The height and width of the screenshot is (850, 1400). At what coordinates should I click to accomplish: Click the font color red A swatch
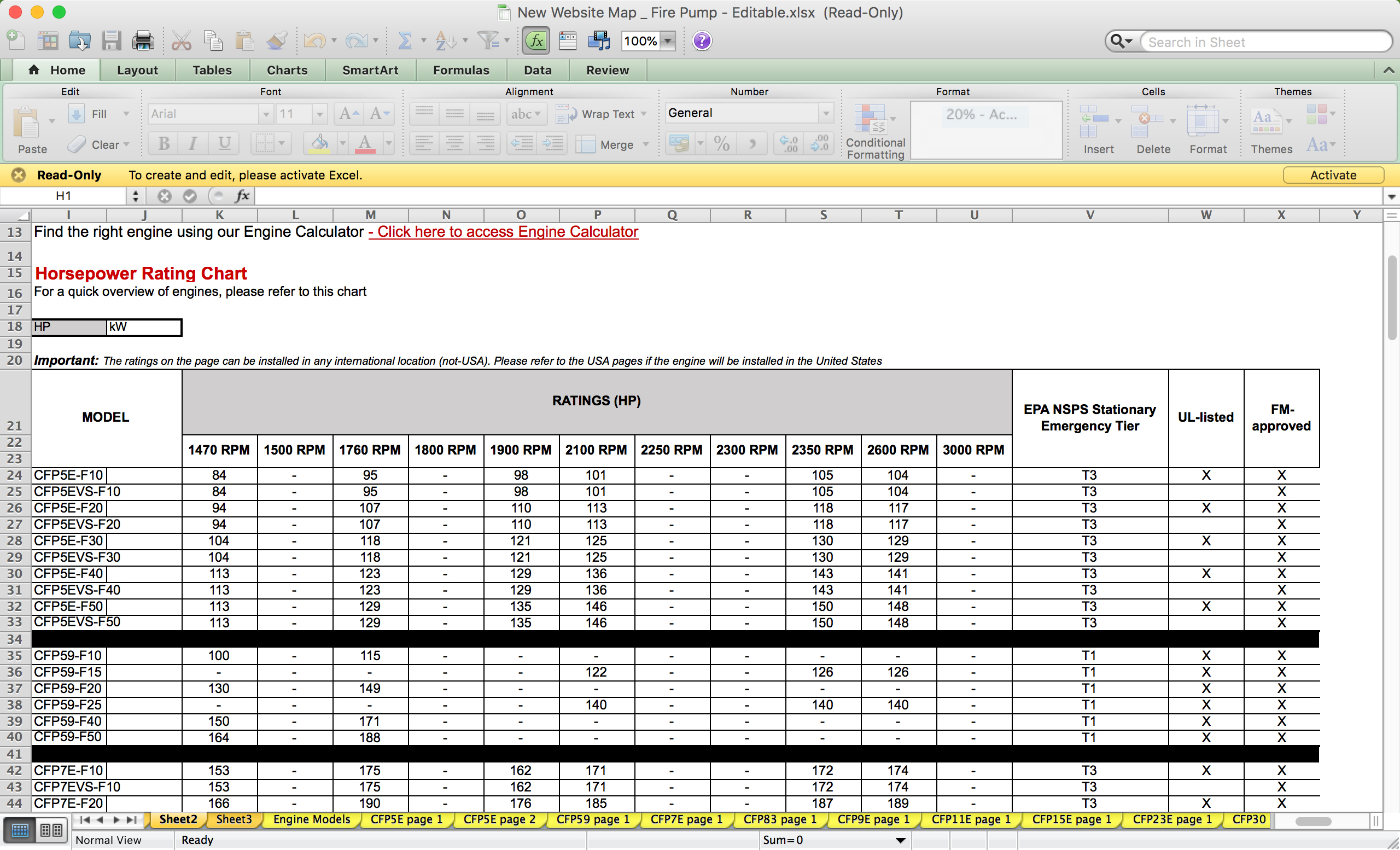tap(365, 144)
